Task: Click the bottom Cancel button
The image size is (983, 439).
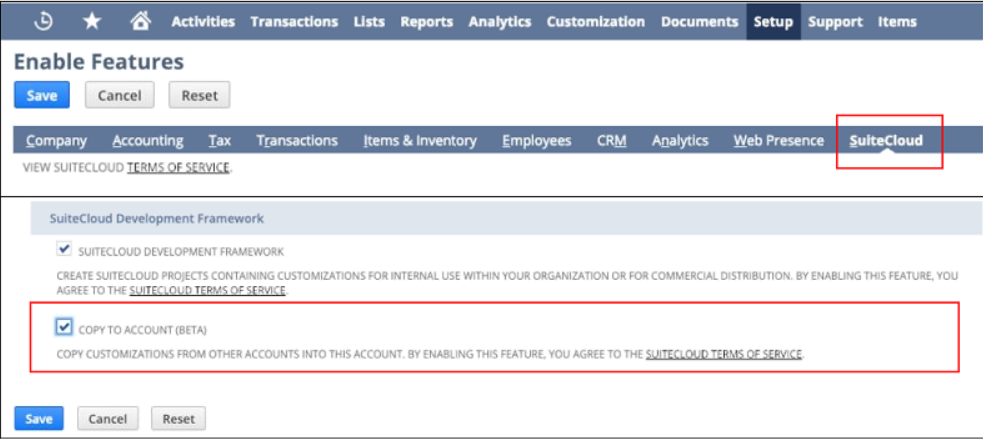Action: point(106,418)
